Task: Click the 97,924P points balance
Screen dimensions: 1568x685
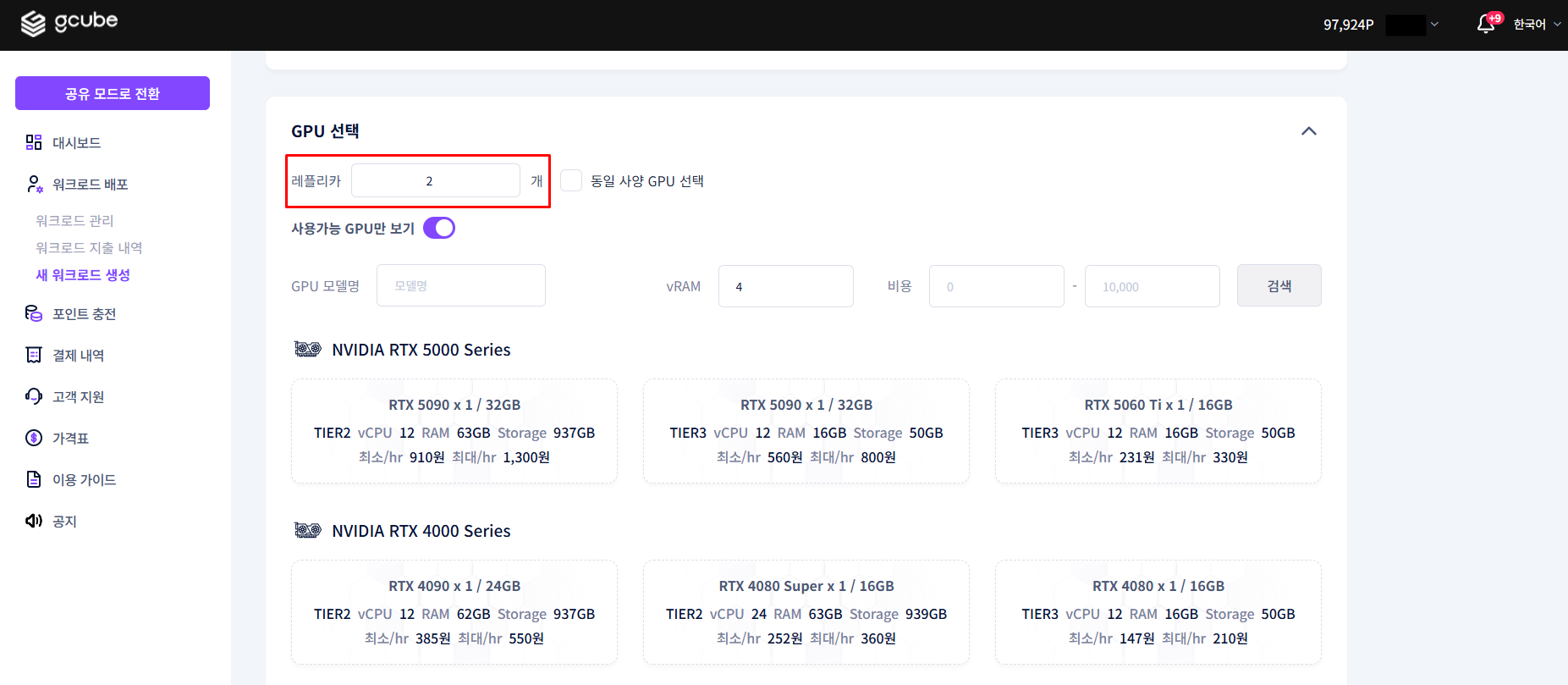Action: coord(1349,25)
